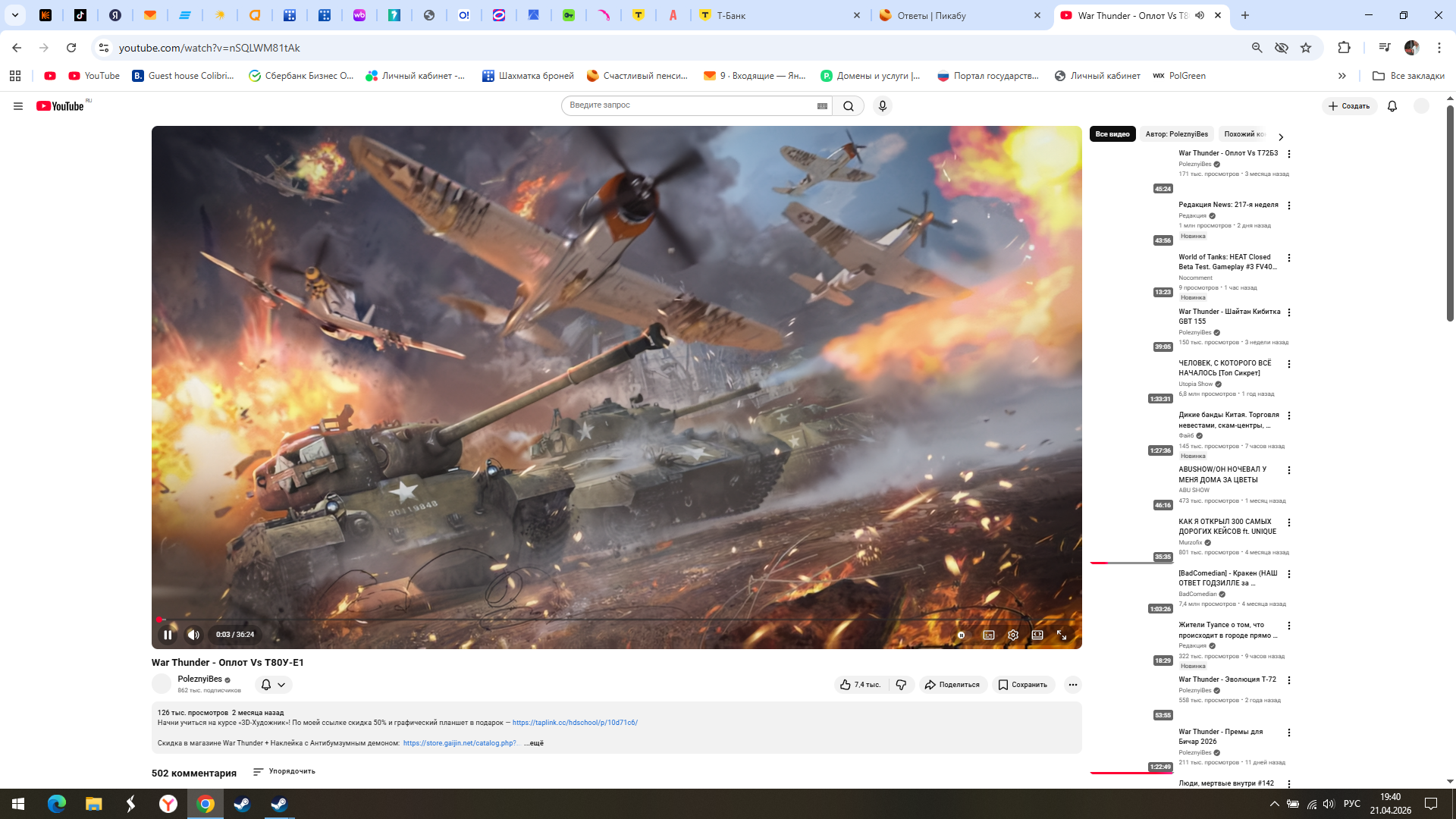Select the Все видео filter chip
This screenshot has height=819, width=1456.
click(1112, 134)
